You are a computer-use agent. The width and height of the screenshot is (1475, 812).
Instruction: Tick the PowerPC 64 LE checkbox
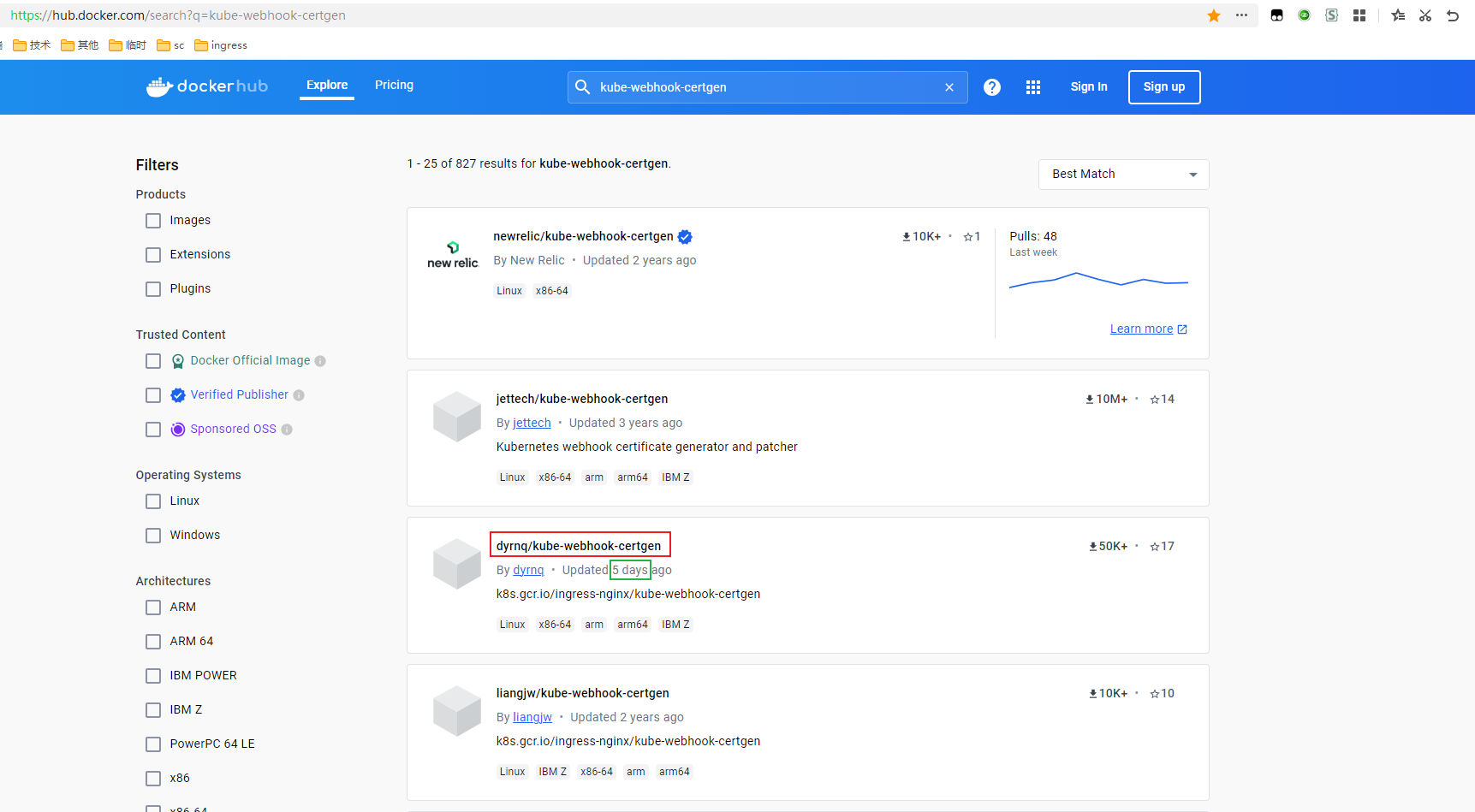(153, 744)
